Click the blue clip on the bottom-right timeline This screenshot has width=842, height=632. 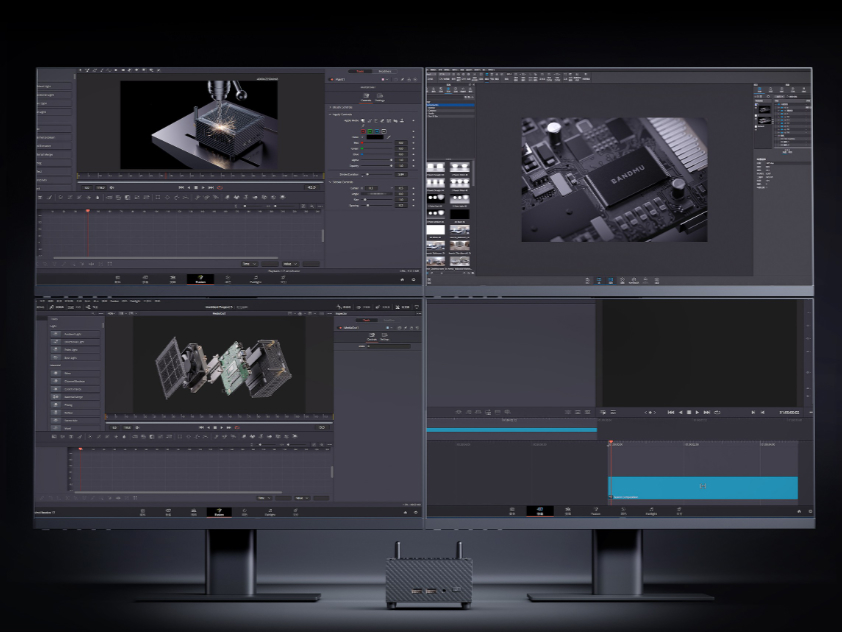tap(702, 487)
